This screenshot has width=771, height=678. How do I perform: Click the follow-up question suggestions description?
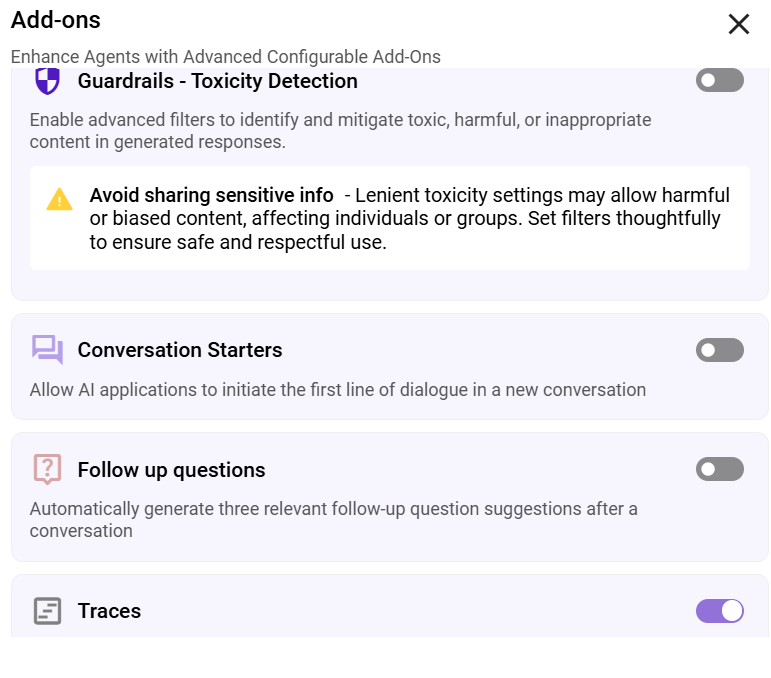click(333, 519)
